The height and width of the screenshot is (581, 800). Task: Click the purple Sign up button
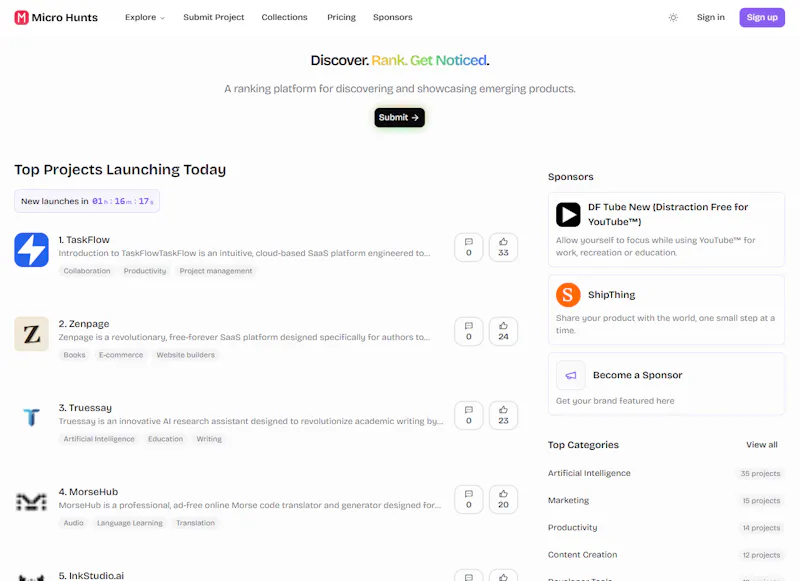point(762,17)
